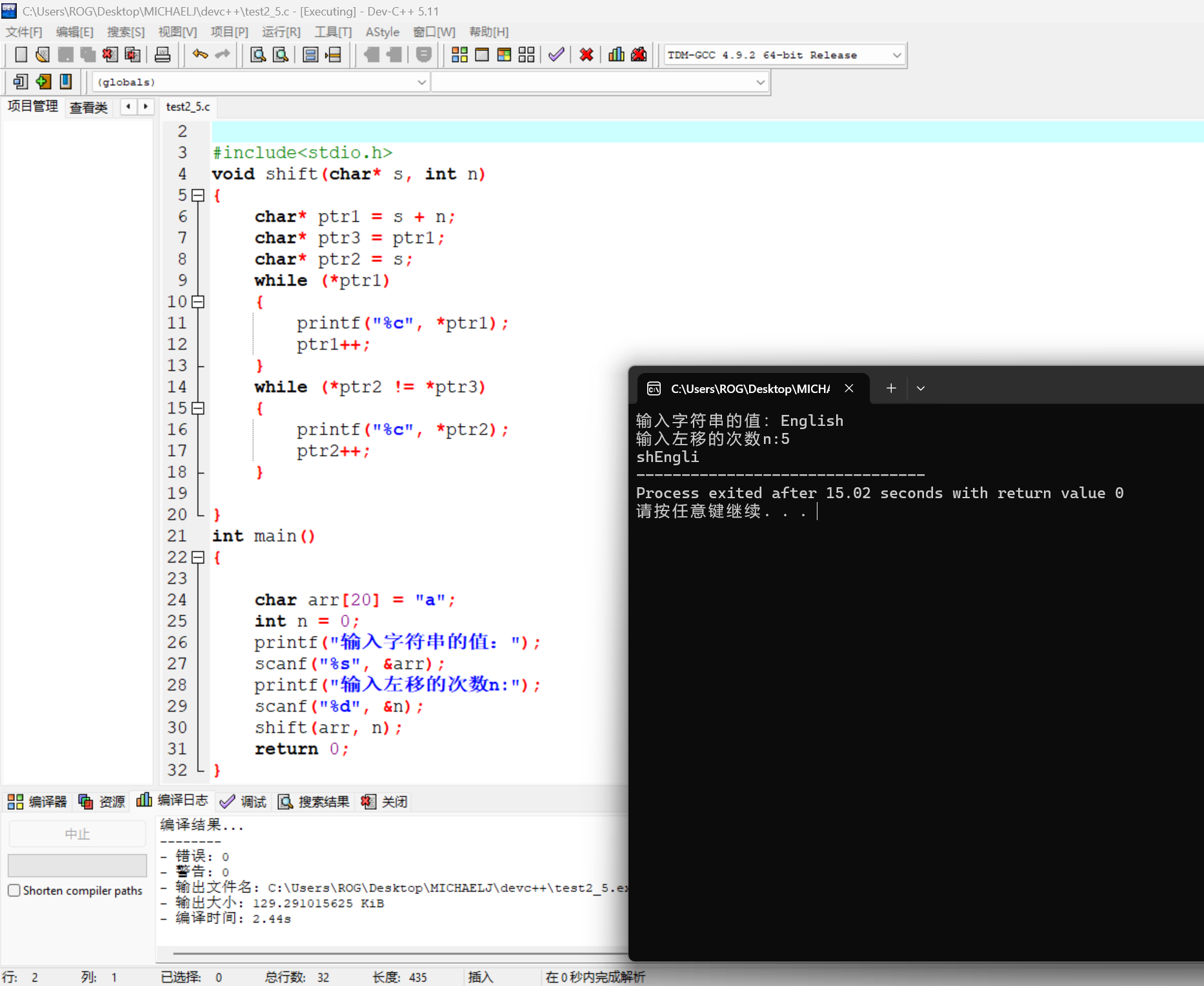The image size is (1204, 986).
Task: Click the right tab-scroll arrow in the side panel
Action: coord(146,106)
